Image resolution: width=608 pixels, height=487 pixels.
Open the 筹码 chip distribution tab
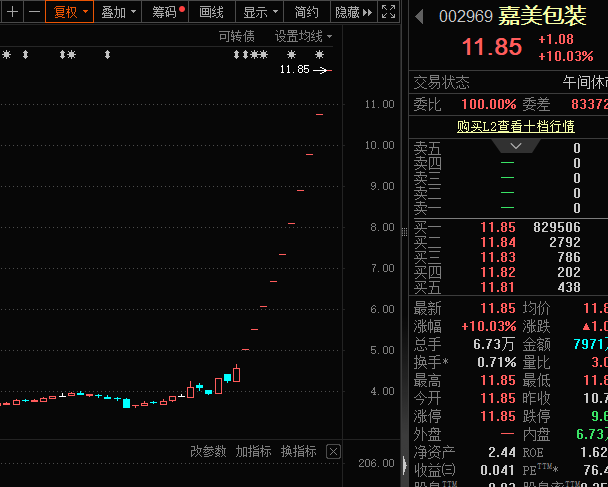point(167,12)
